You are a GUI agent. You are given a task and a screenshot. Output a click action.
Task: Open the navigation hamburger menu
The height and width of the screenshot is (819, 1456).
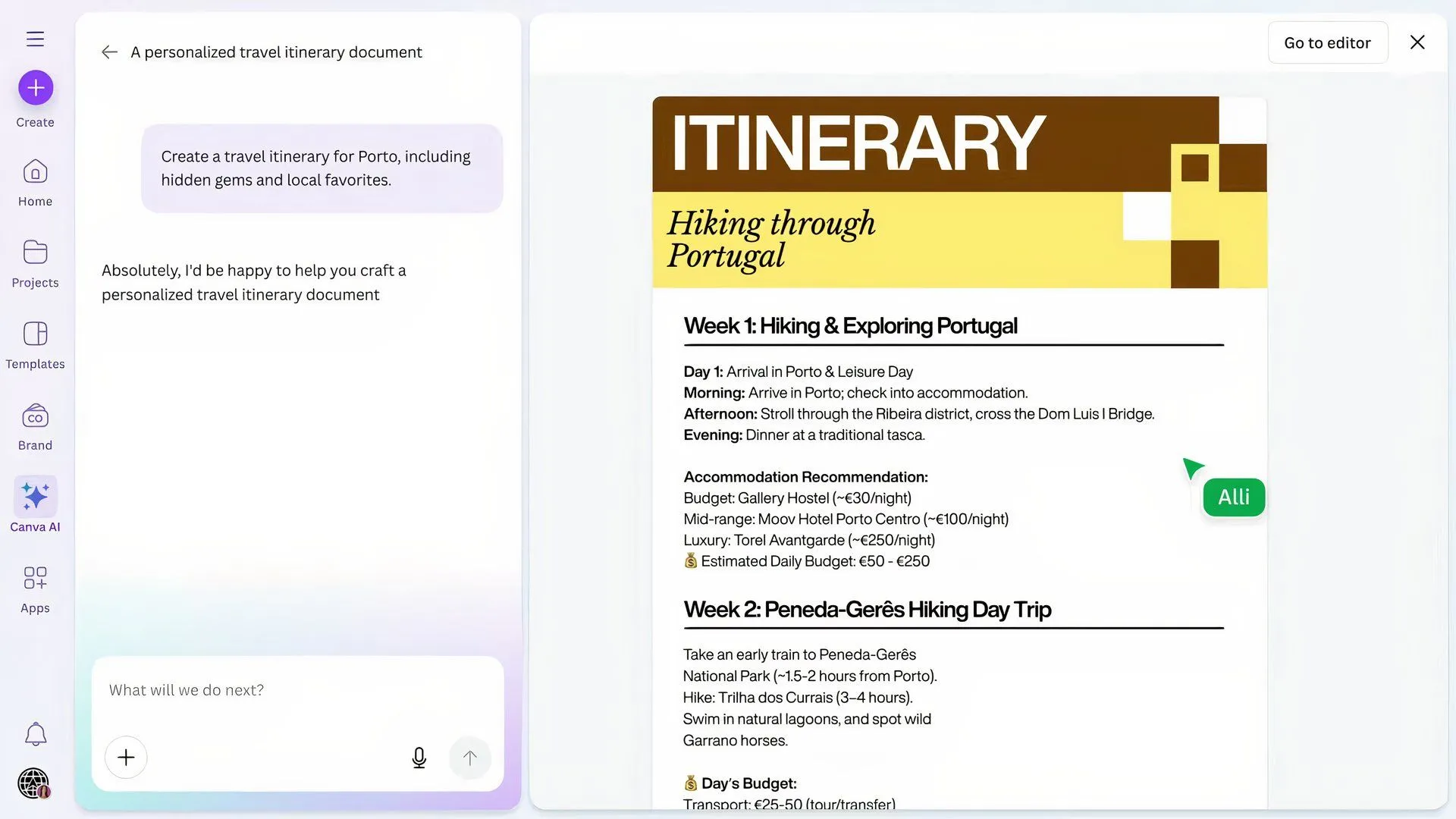35,39
